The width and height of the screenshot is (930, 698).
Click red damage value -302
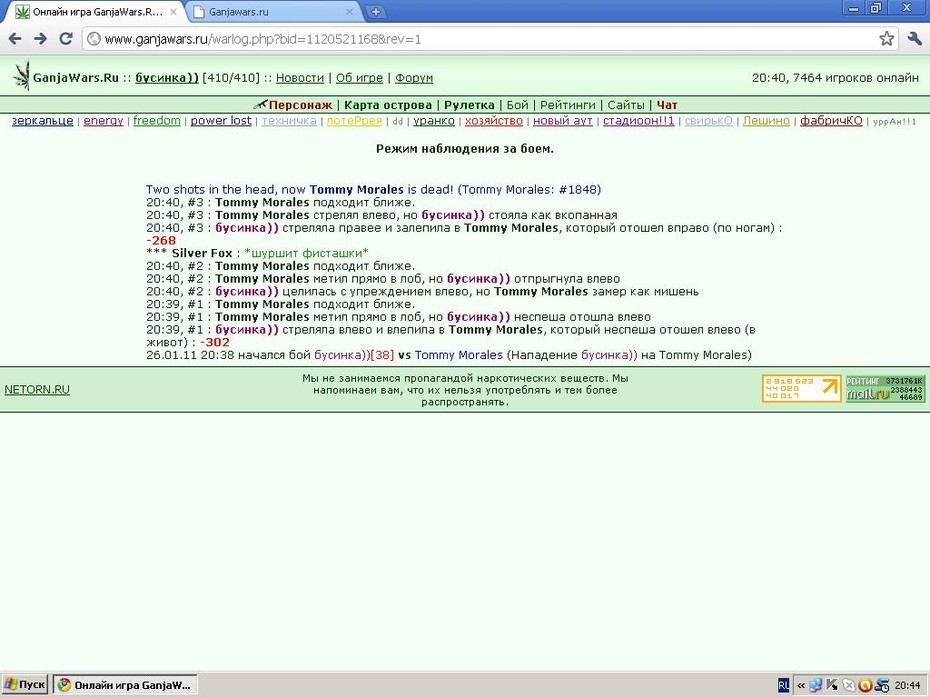pyautogui.click(x=215, y=342)
